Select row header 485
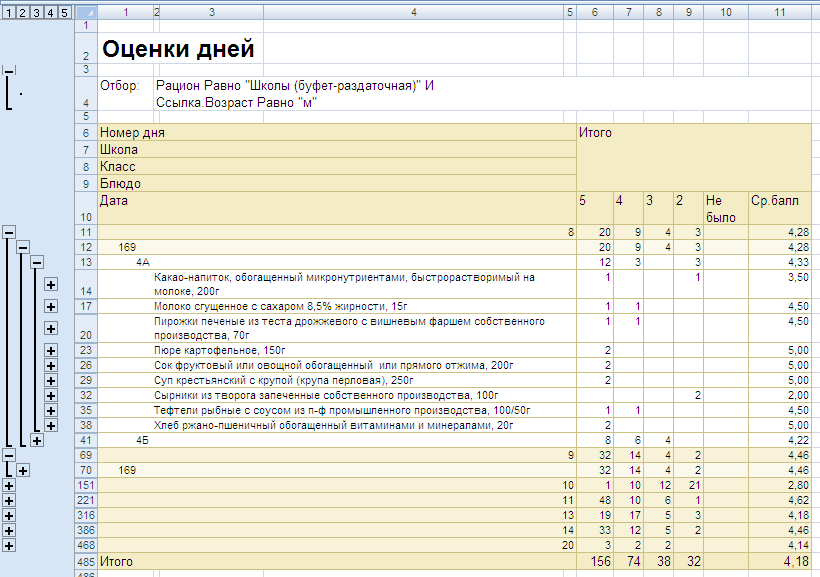This screenshot has height=577, width=820. coord(86,562)
